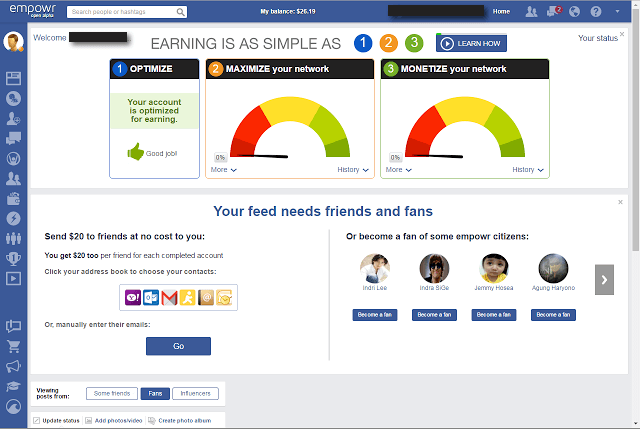Open friend requests icon in top bar
Image resolution: width=640 pixels, height=429 pixels.
coord(531,11)
